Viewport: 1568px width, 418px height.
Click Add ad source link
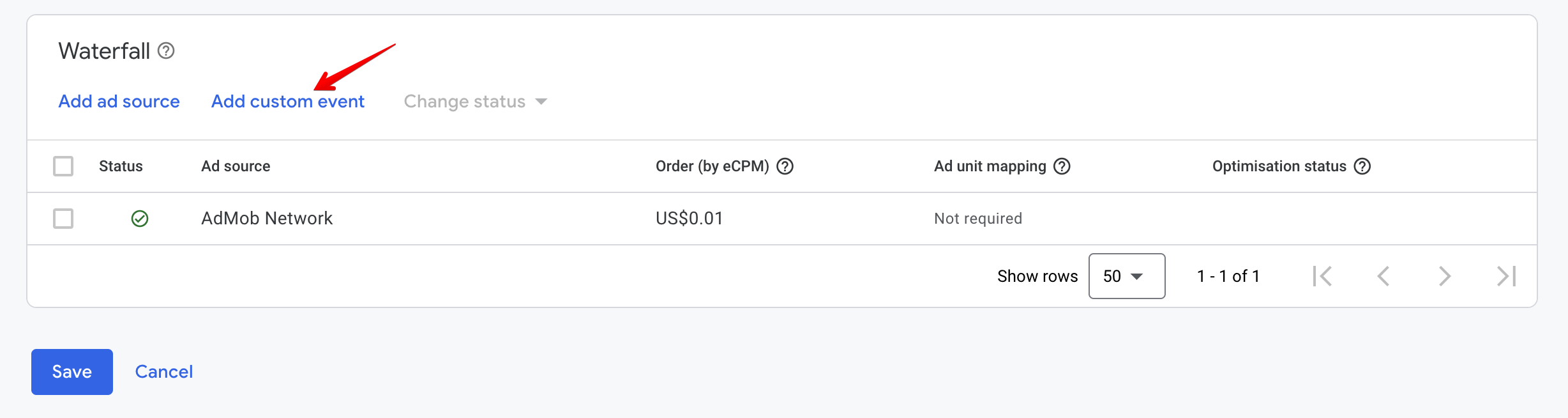pos(119,102)
